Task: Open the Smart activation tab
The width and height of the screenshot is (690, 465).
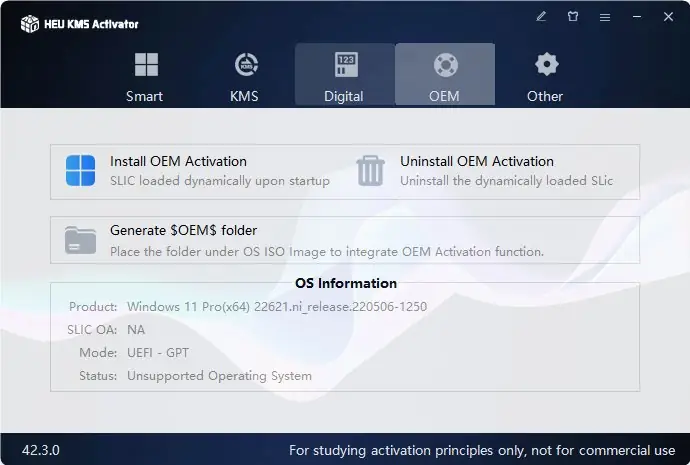Action: (145, 75)
